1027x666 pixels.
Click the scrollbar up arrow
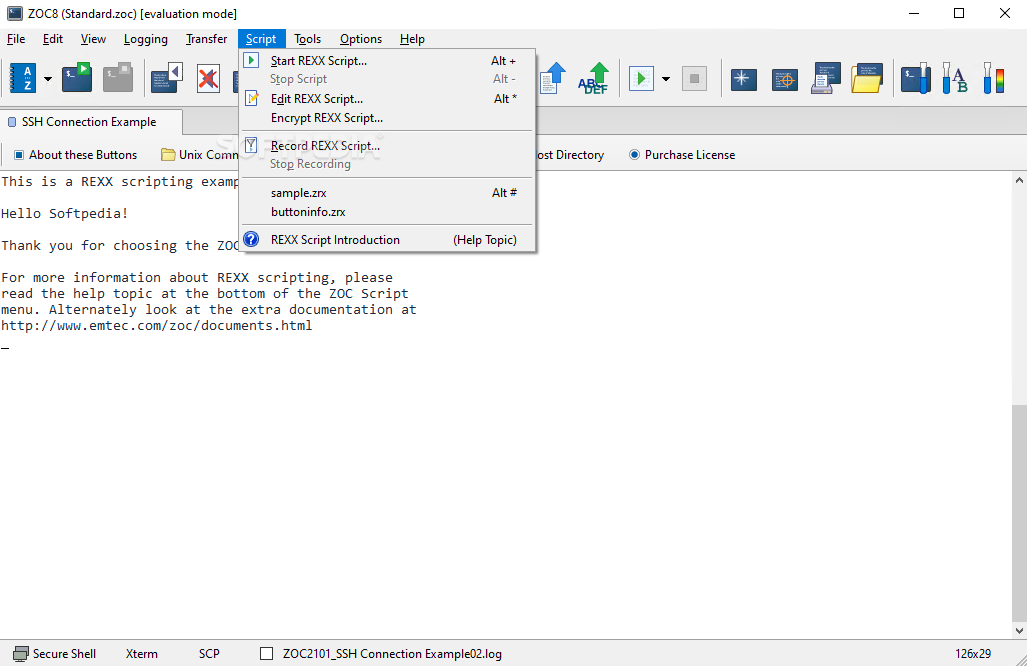(1019, 180)
